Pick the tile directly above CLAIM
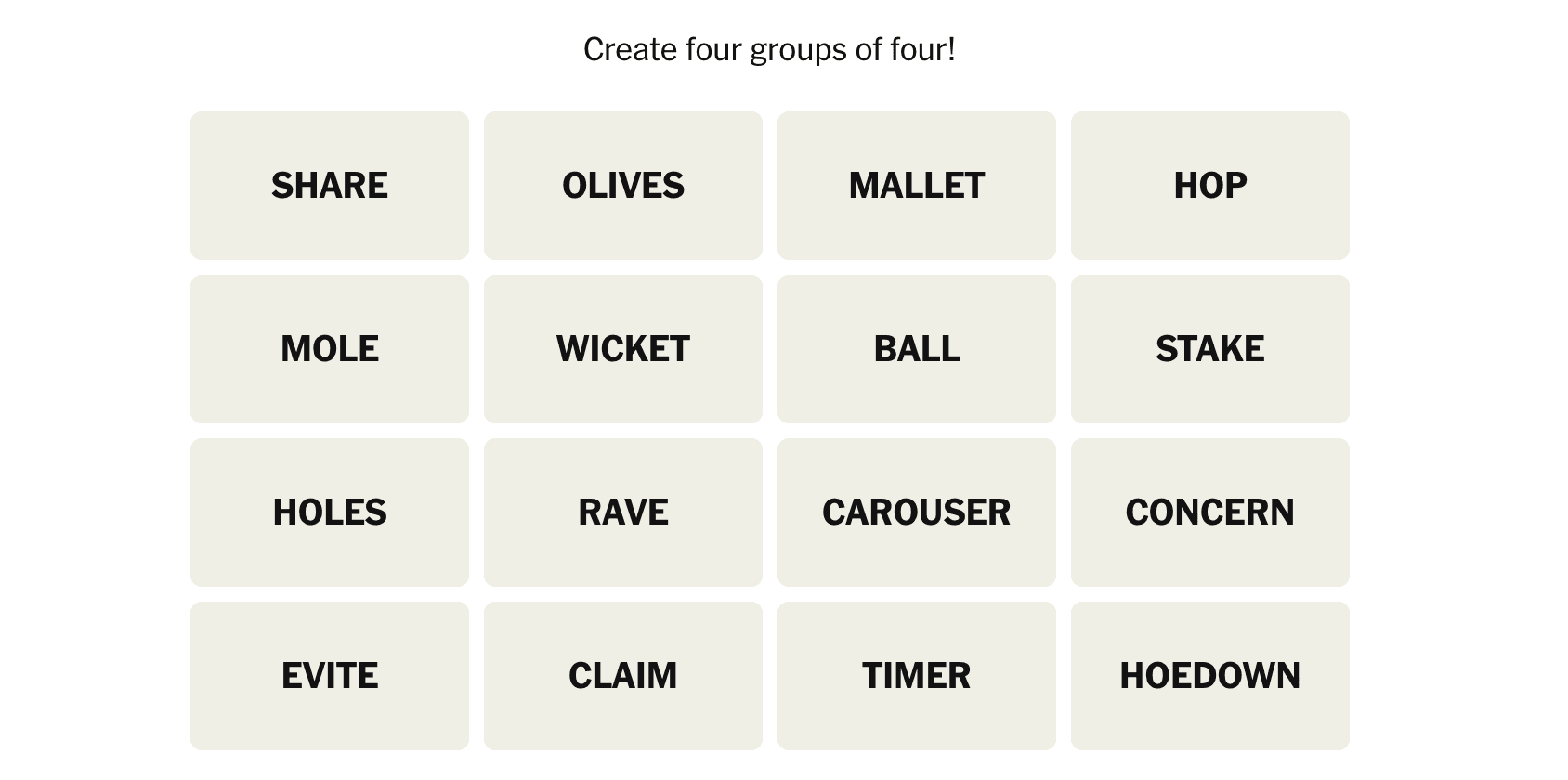1568x780 pixels. coord(622,513)
